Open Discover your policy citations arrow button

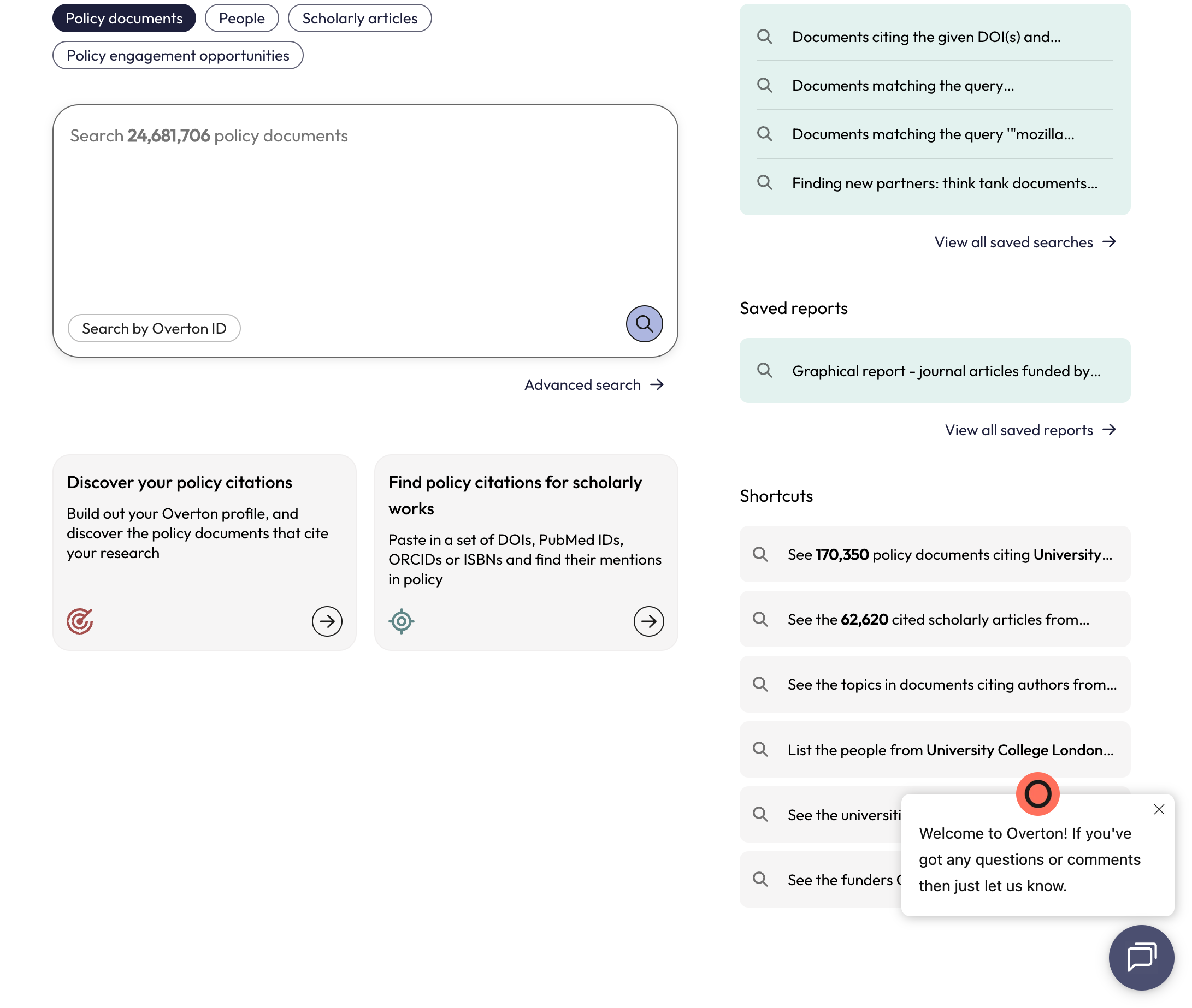pos(327,621)
